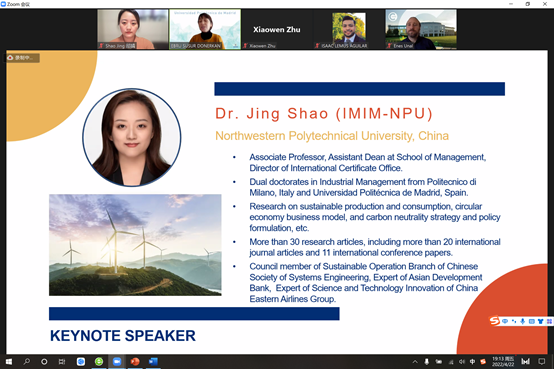
Task: Switch Sogou punctuation mode
Action: pos(513,321)
